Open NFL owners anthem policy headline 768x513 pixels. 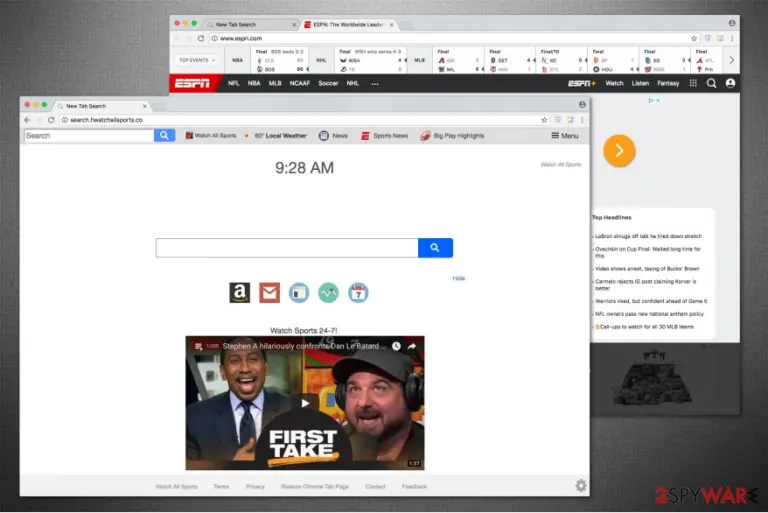point(649,314)
